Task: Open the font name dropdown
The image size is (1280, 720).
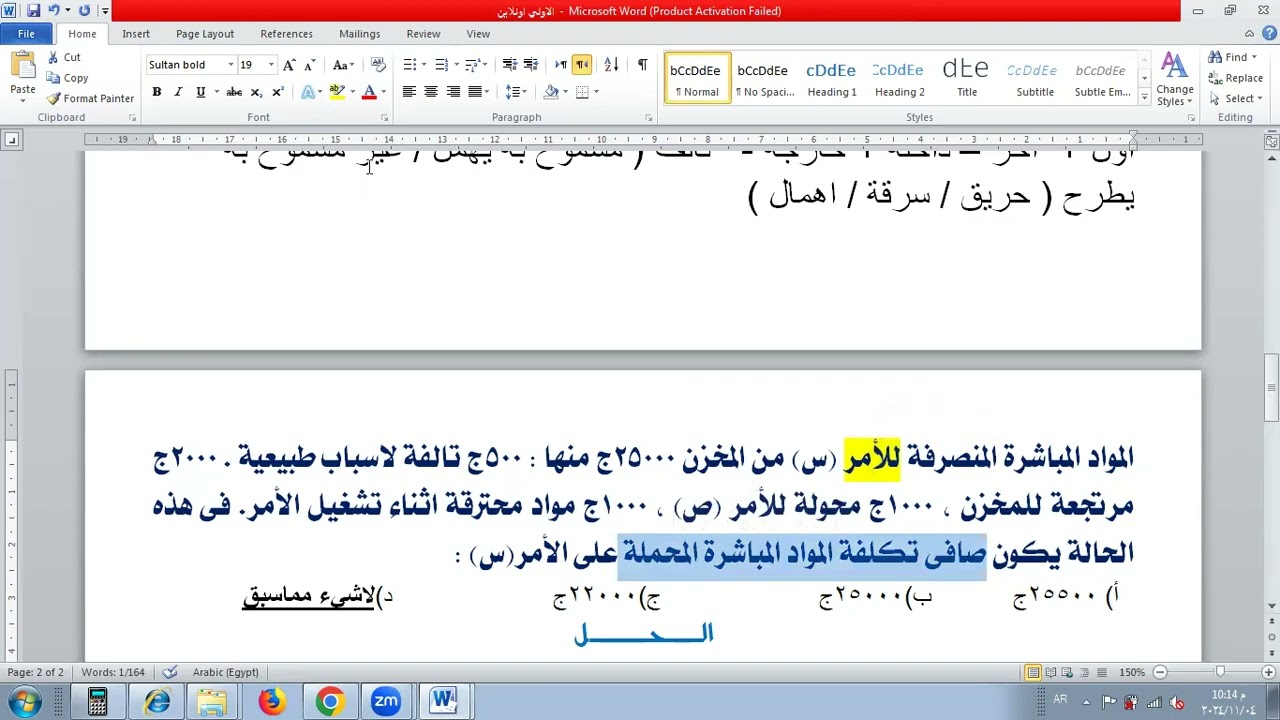Action: [230, 65]
